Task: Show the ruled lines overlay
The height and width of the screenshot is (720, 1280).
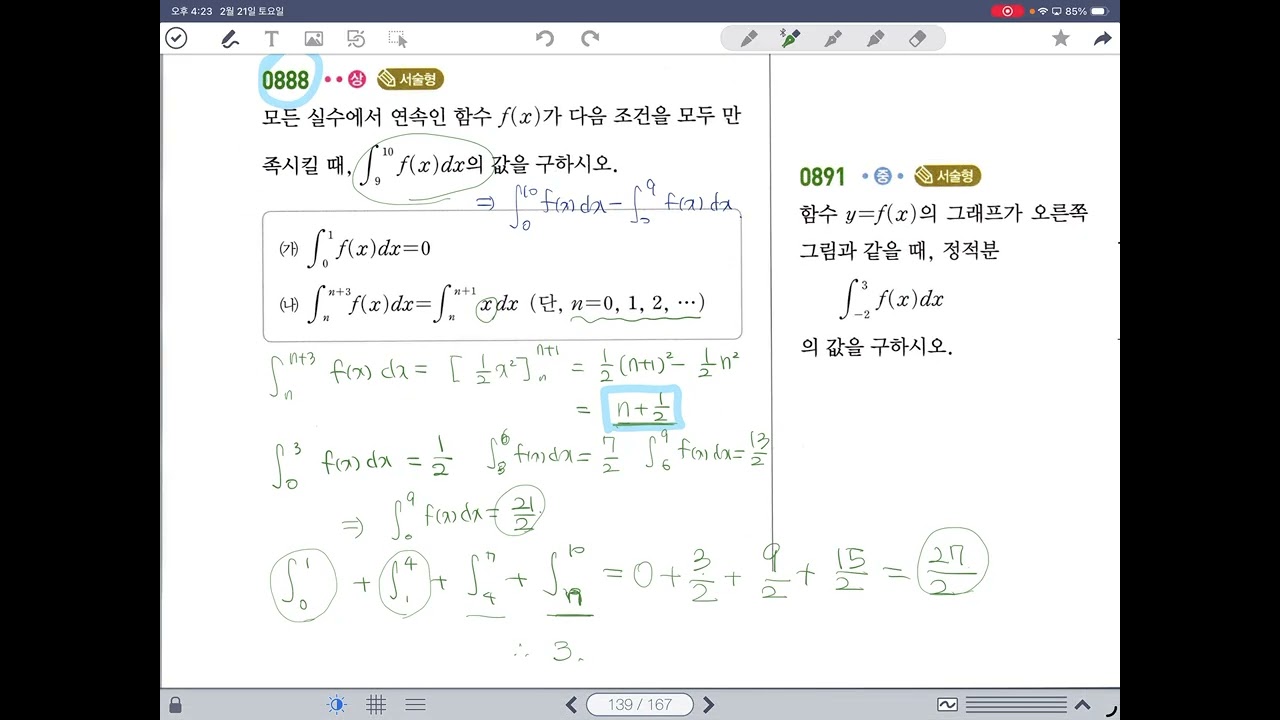Action: [416, 705]
